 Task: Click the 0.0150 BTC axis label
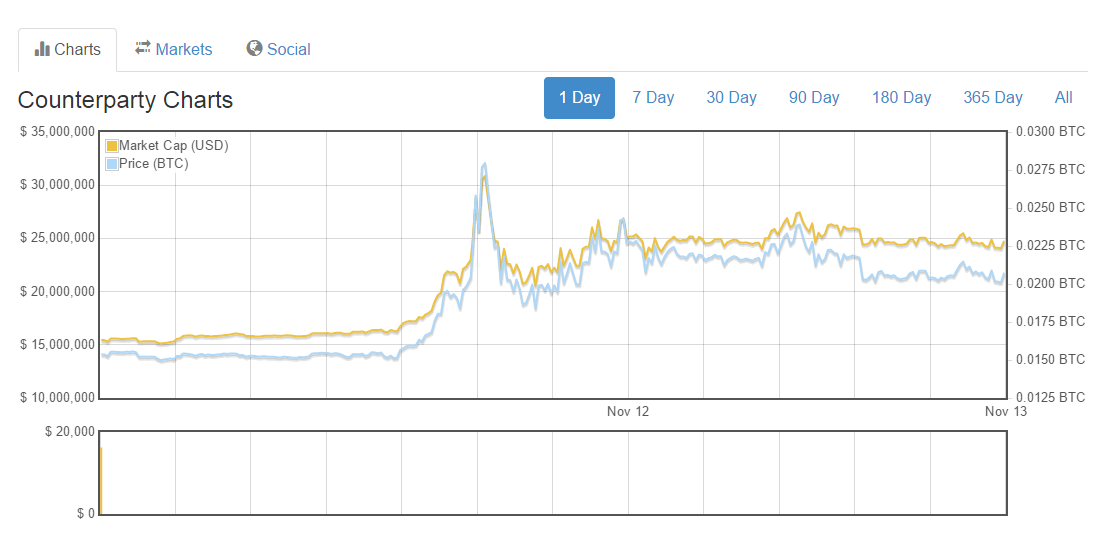(1050, 360)
